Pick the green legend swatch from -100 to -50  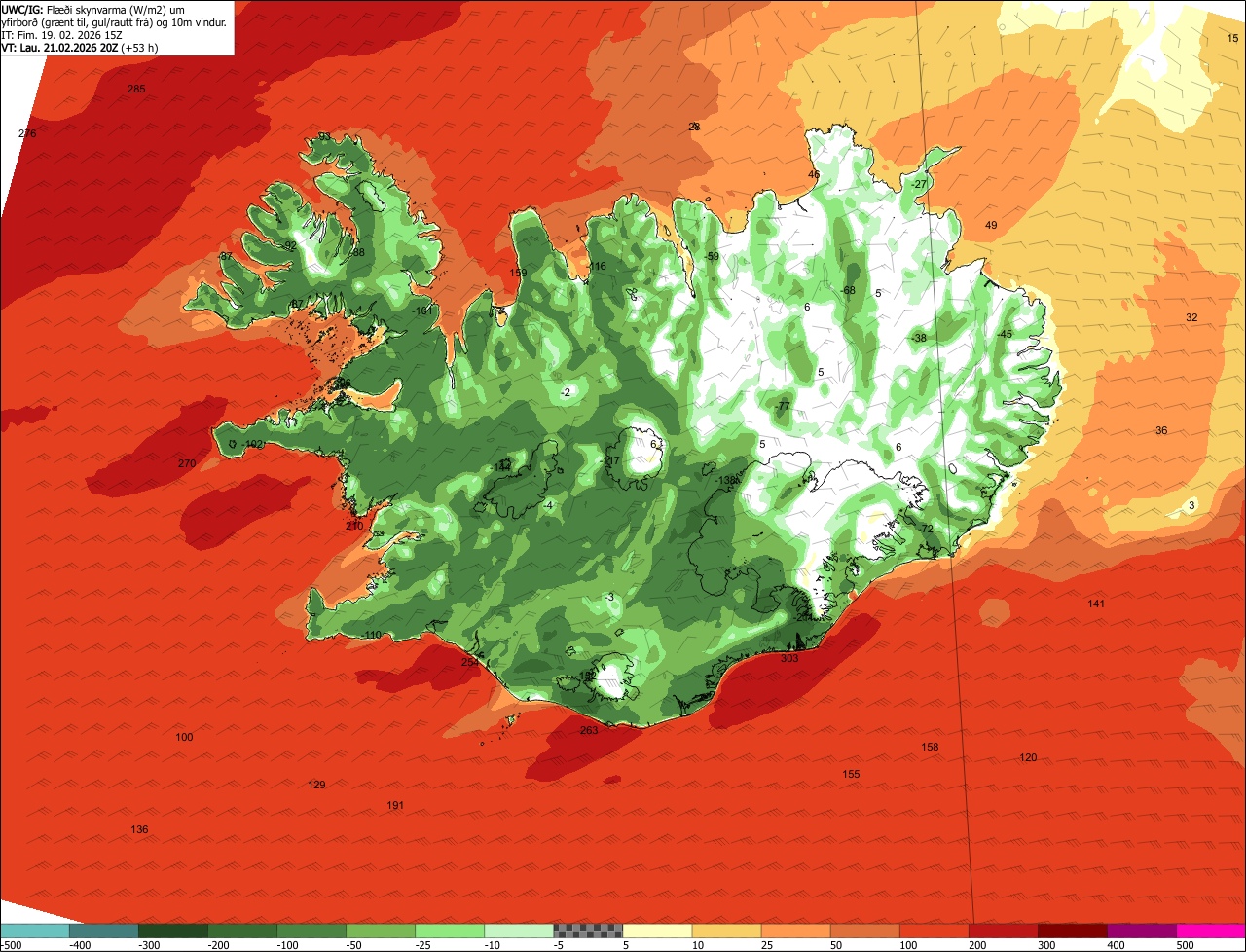[311, 930]
